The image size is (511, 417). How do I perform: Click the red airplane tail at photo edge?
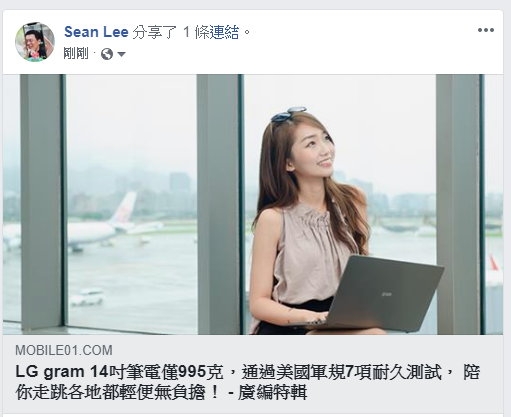click(x=493, y=262)
